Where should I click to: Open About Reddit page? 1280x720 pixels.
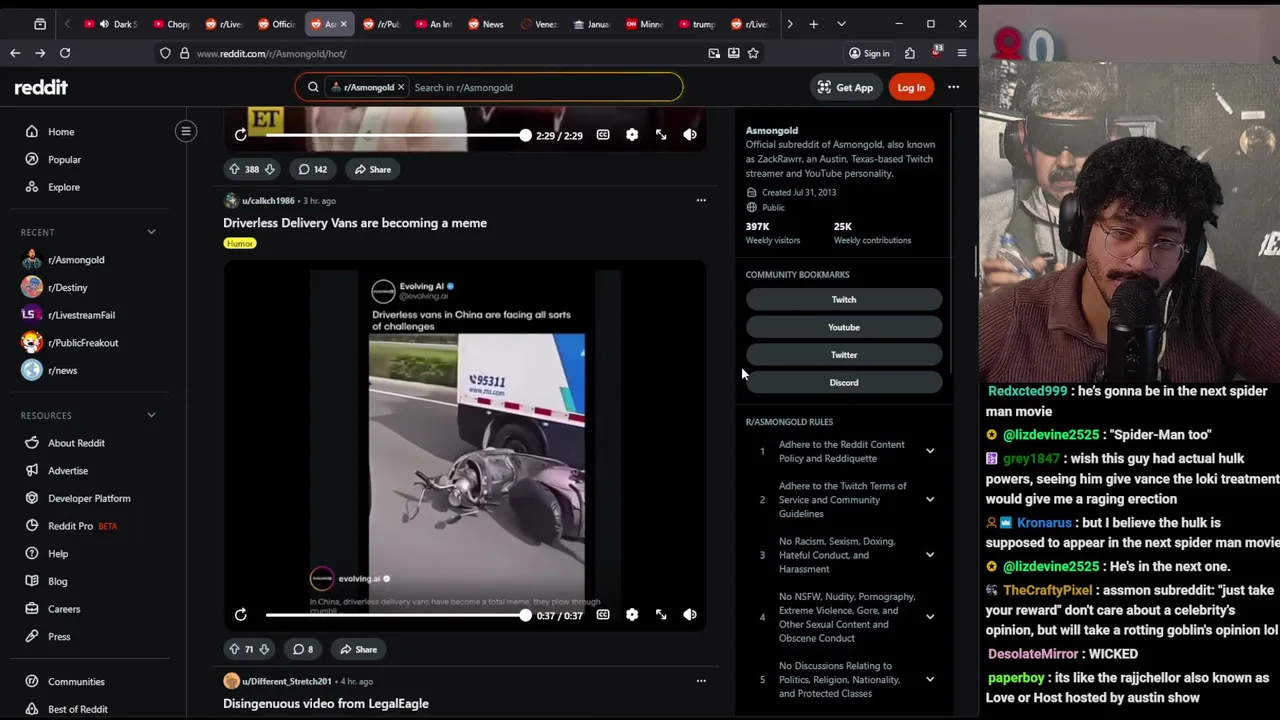click(x=76, y=443)
